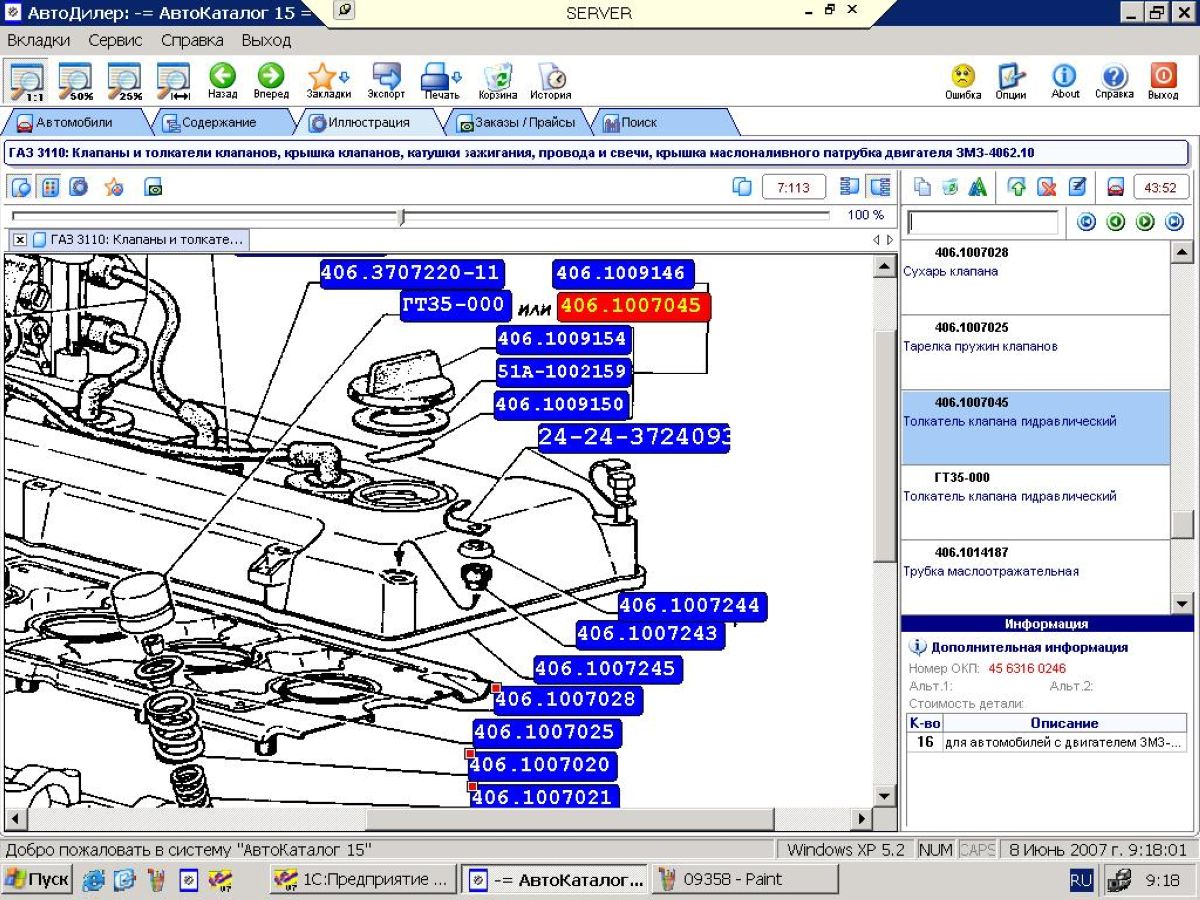Toggle the 1:1 zoom mode button

point(26,79)
